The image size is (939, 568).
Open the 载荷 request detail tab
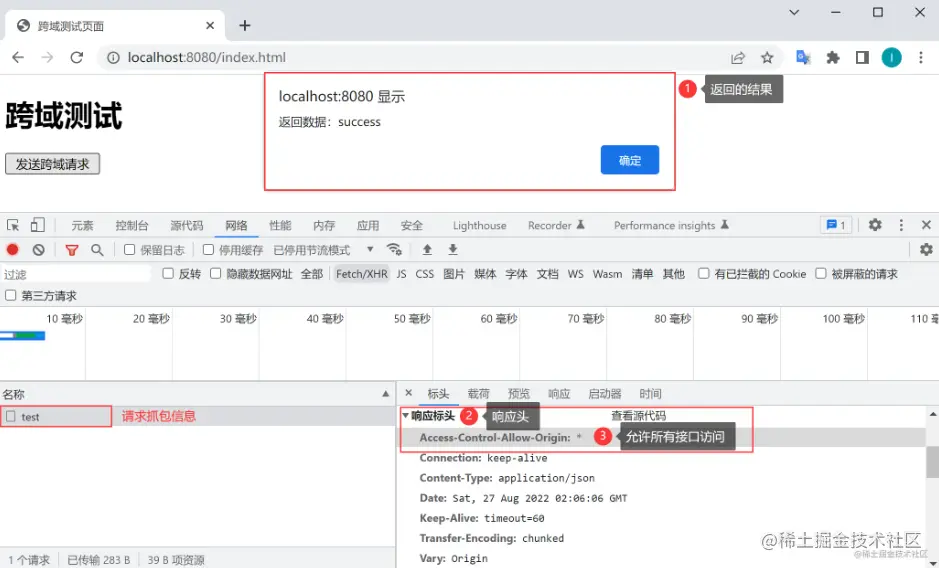(x=478, y=394)
